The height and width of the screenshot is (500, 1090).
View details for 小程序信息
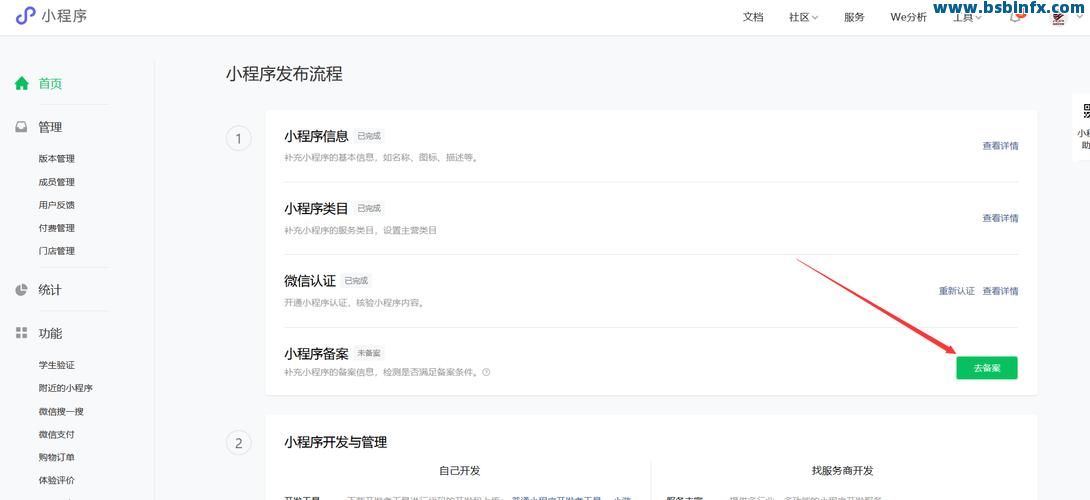(1000, 146)
